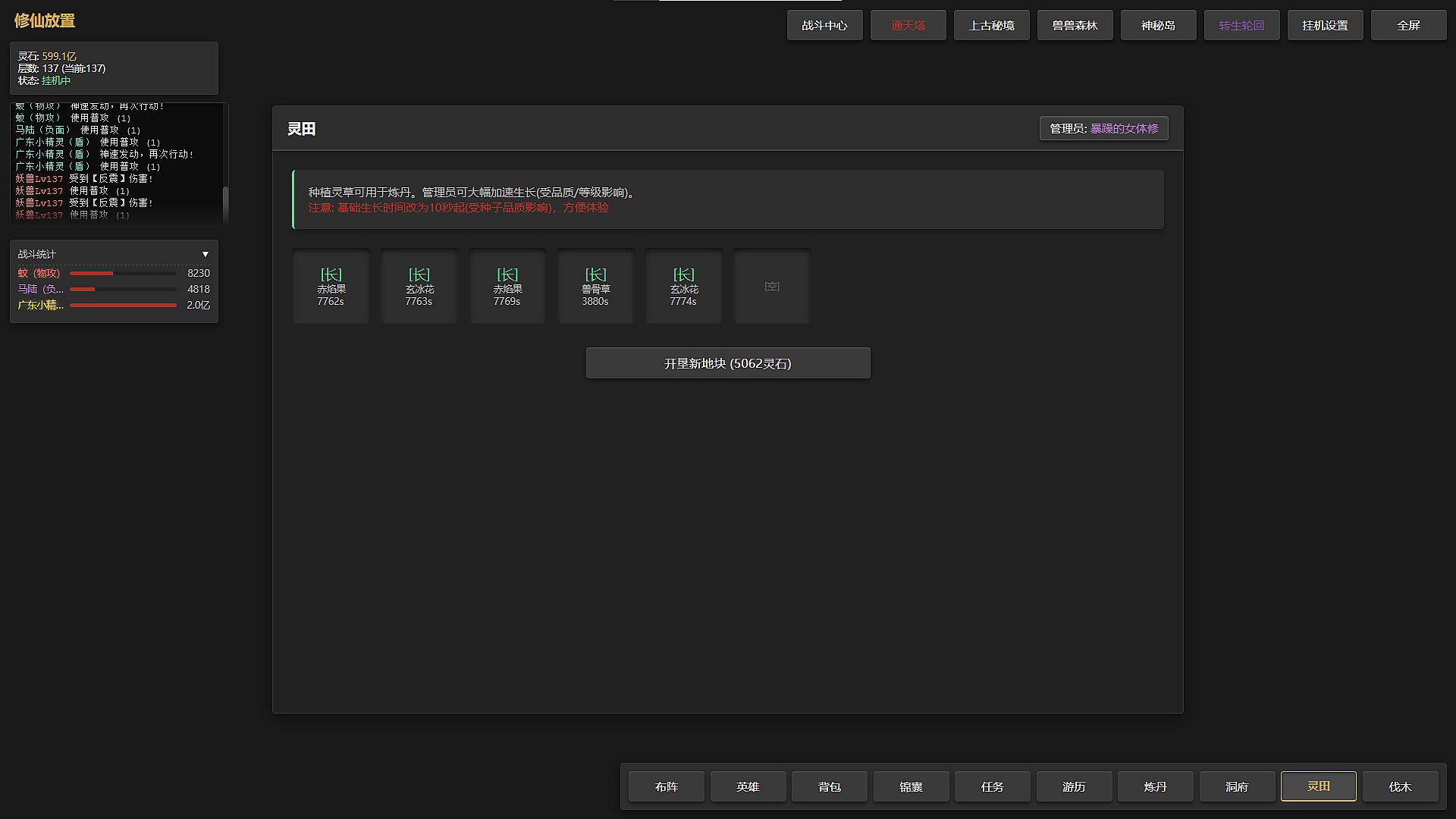
Task: Collapse the 战斗统计 panel arrow
Action: (x=205, y=254)
